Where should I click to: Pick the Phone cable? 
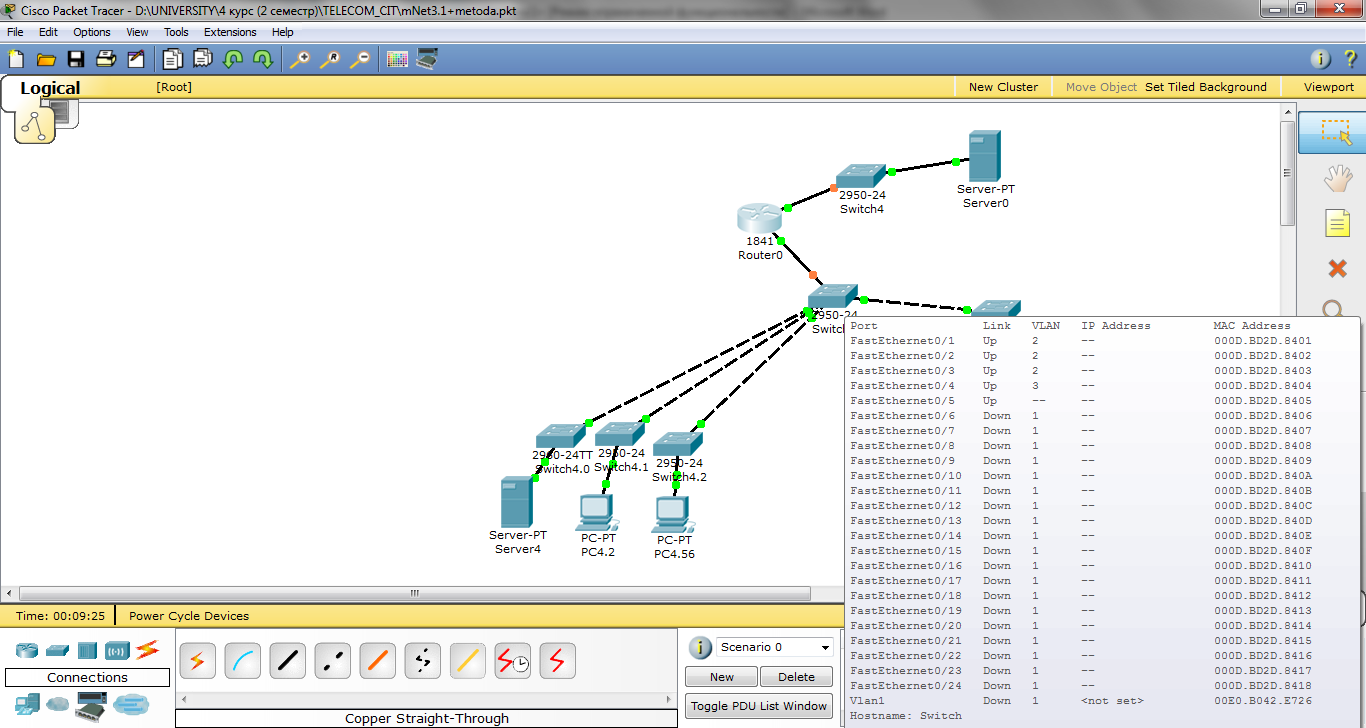click(422, 660)
